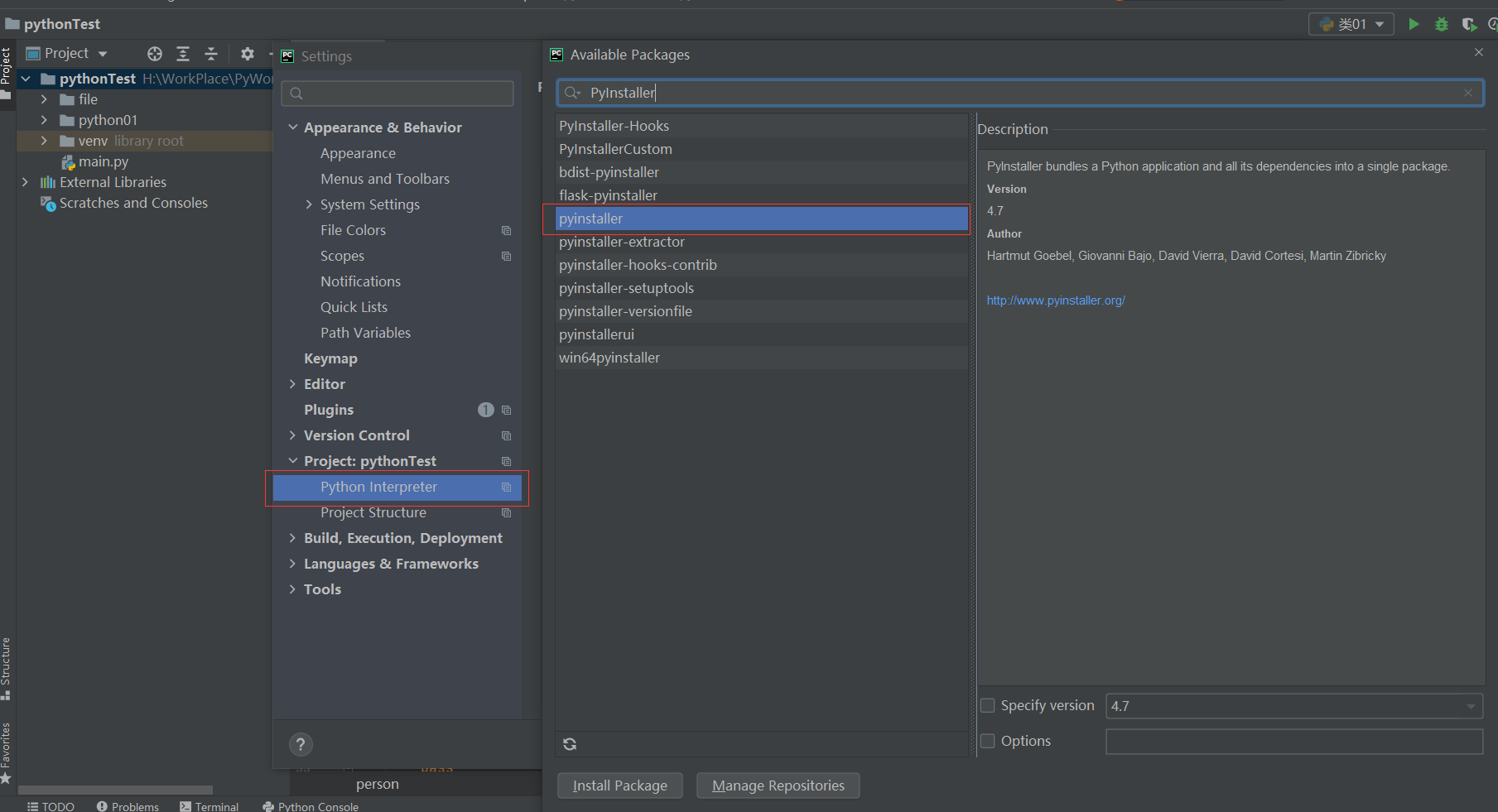Expand System Settings node
Screen dimensions: 1498x812
pyautogui.click(x=309, y=204)
